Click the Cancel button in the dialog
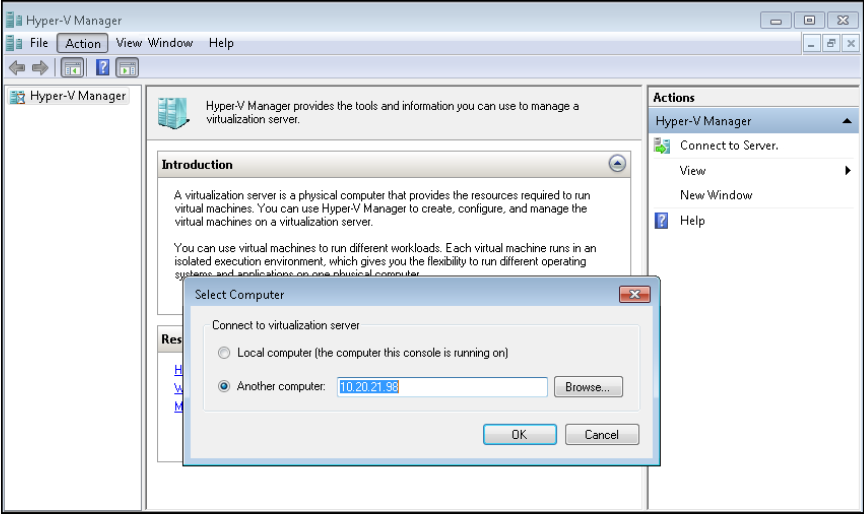 (601, 435)
